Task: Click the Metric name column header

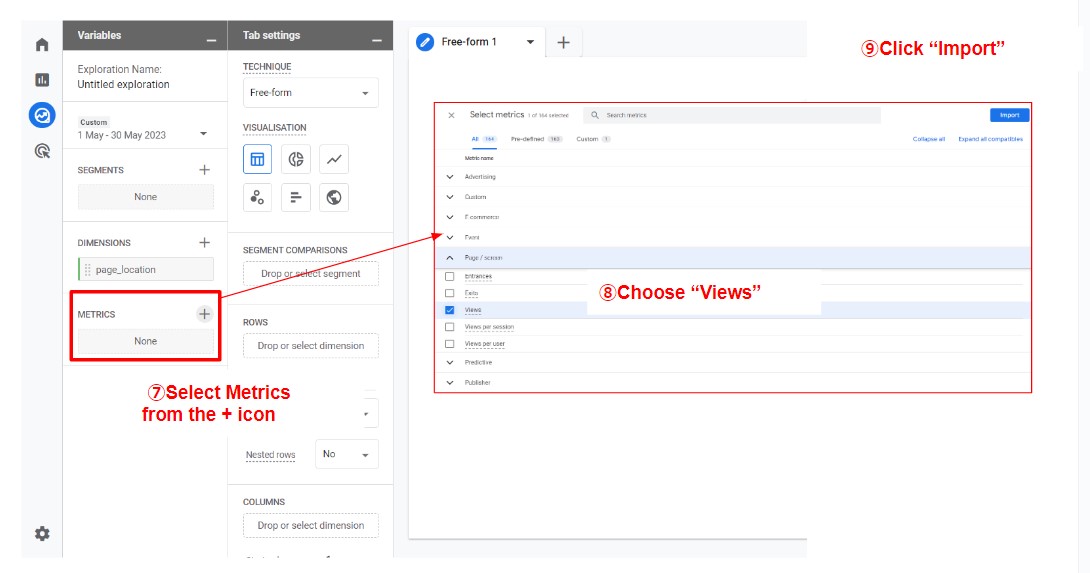Action: coord(479,158)
